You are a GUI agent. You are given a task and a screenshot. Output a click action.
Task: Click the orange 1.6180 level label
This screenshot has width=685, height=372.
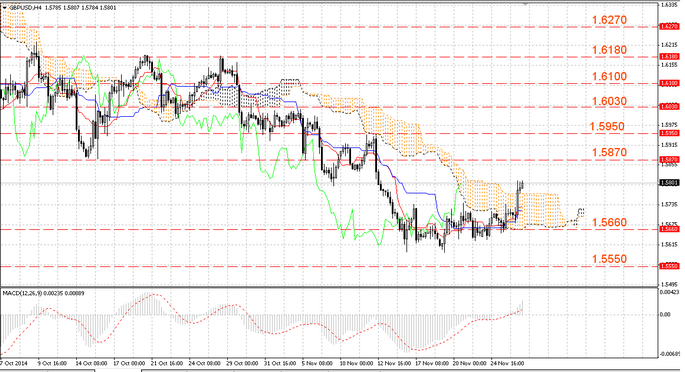pyautogui.click(x=609, y=50)
